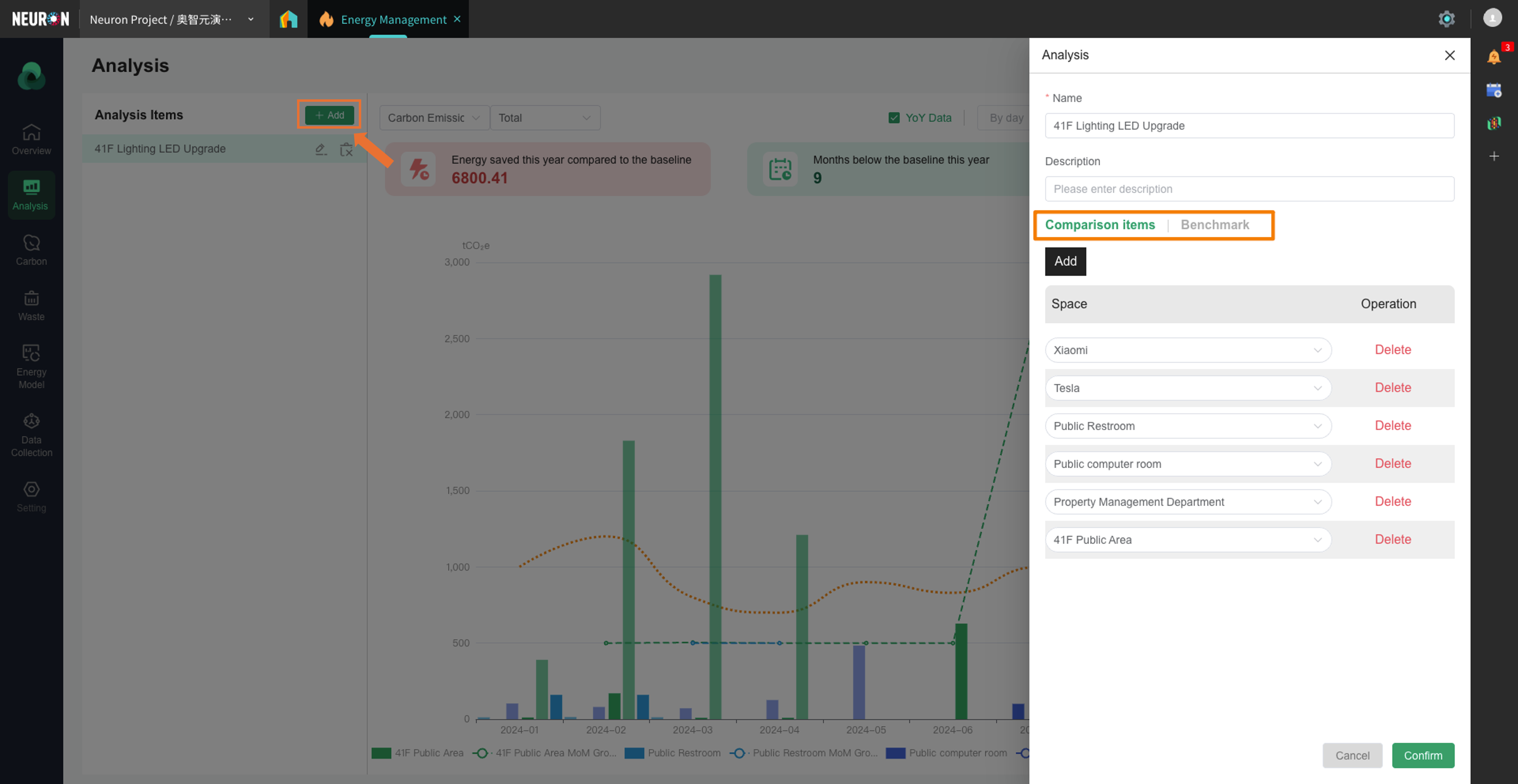1518x784 pixels.
Task: Click the Description input field
Action: coord(1249,189)
